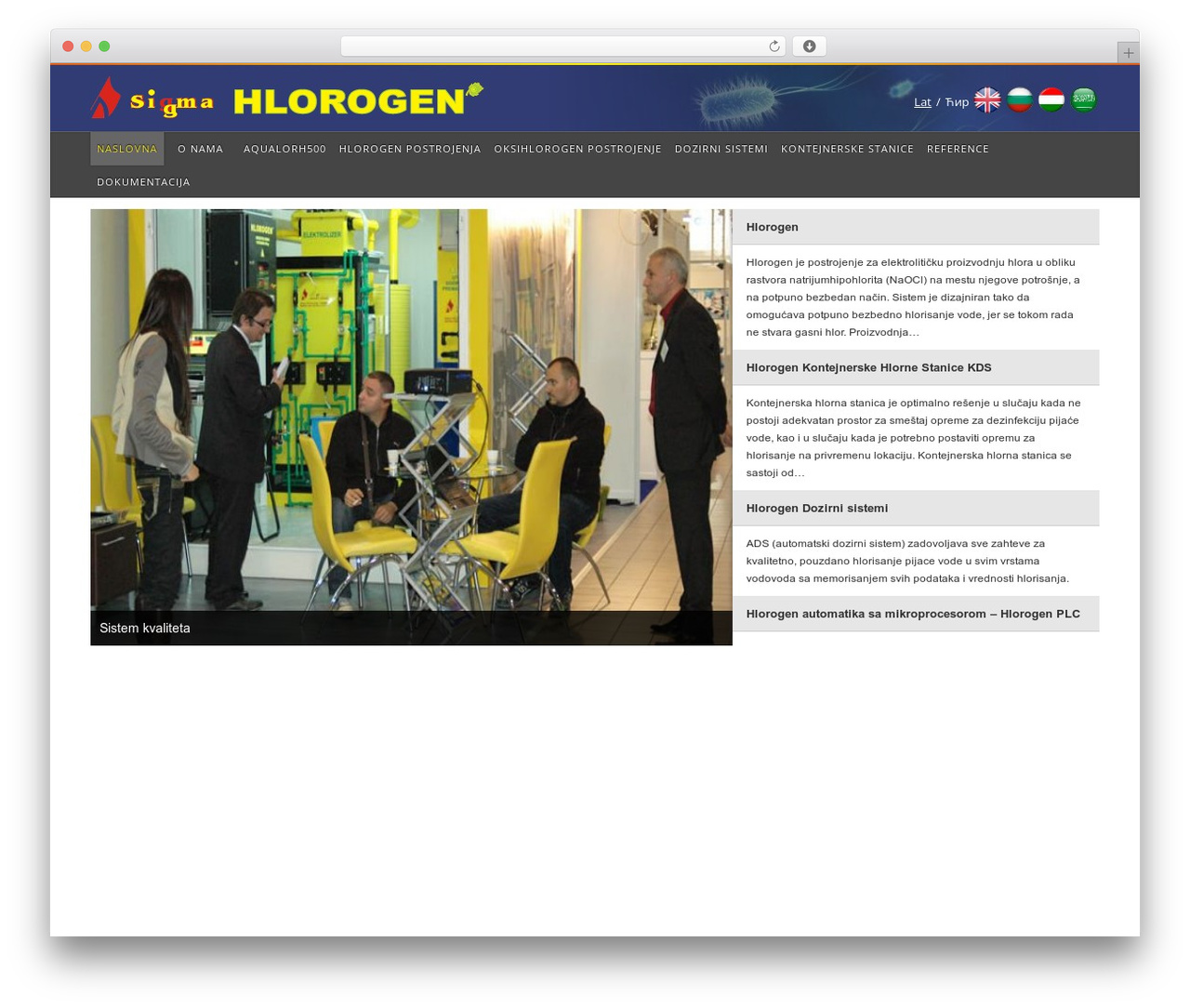The width and height of the screenshot is (1190, 1008).
Task: Click the paragraph starting 'Hlorogen je postrojenje'
Action: coord(913,298)
